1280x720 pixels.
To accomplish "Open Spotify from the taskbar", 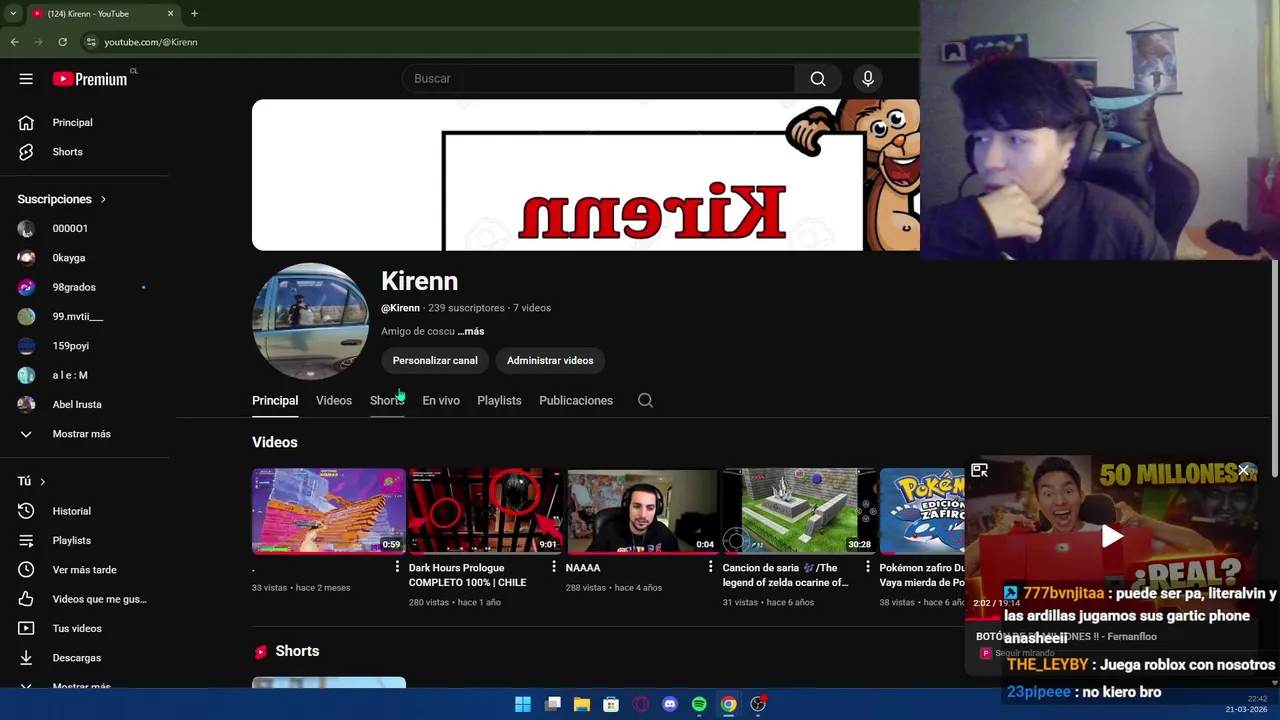I will [699, 704].
